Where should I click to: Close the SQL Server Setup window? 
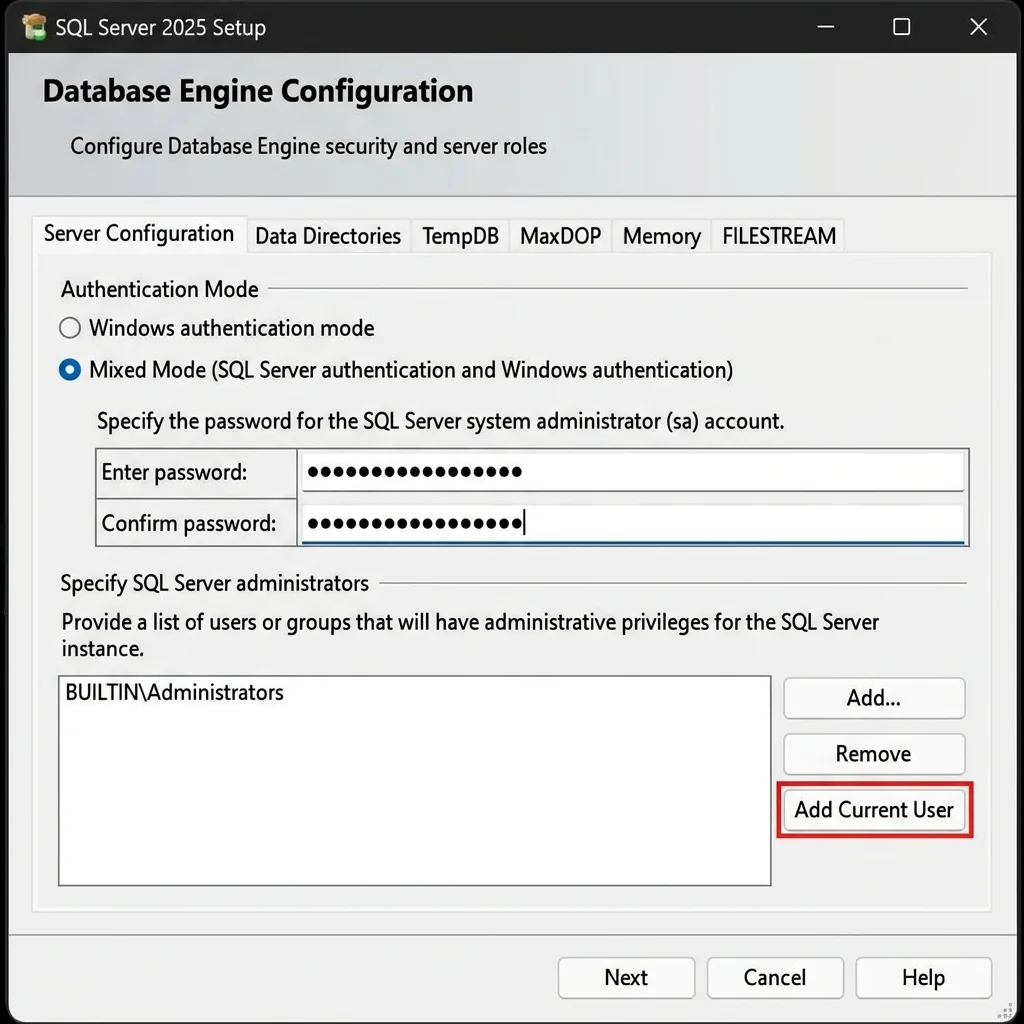click(x=978, y=27)
